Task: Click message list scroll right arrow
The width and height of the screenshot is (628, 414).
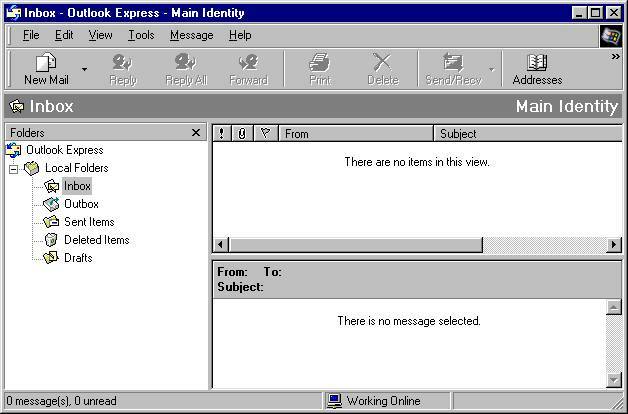Action: click(x=614, y=244)
